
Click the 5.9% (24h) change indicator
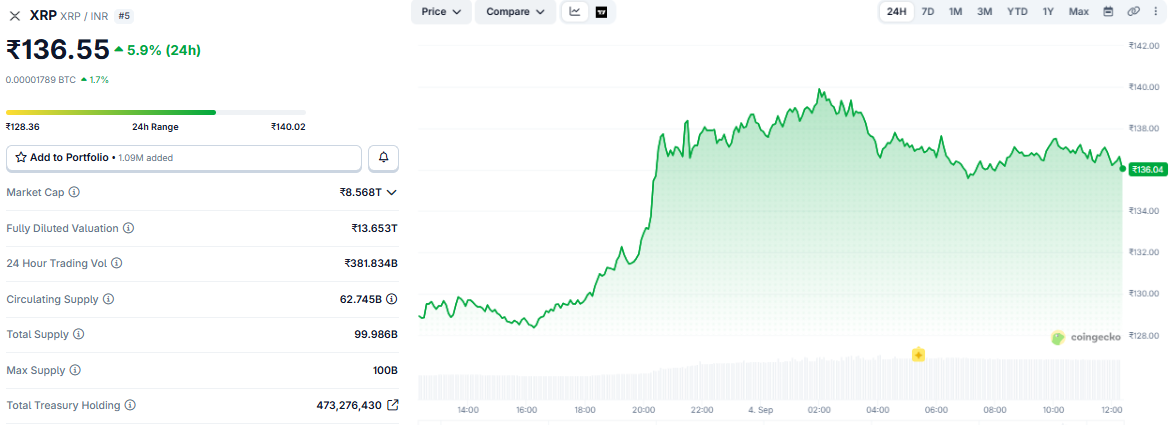[x=158, y=50]
